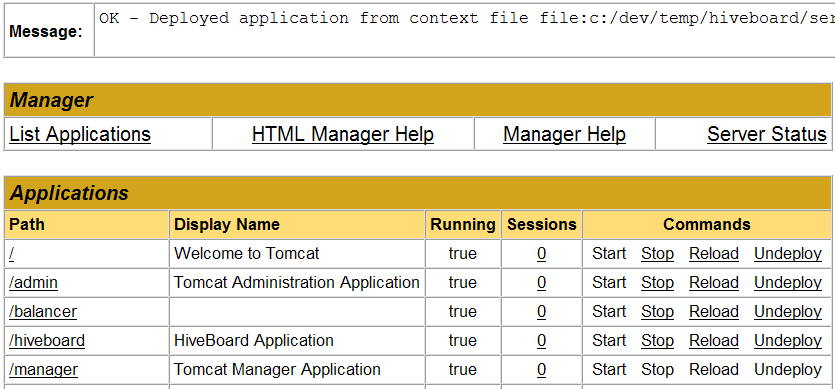Image resolution: width=835 pixels, height=389 pixels.
Task: View sessions count for /manager row
Action: pos(542,369)
